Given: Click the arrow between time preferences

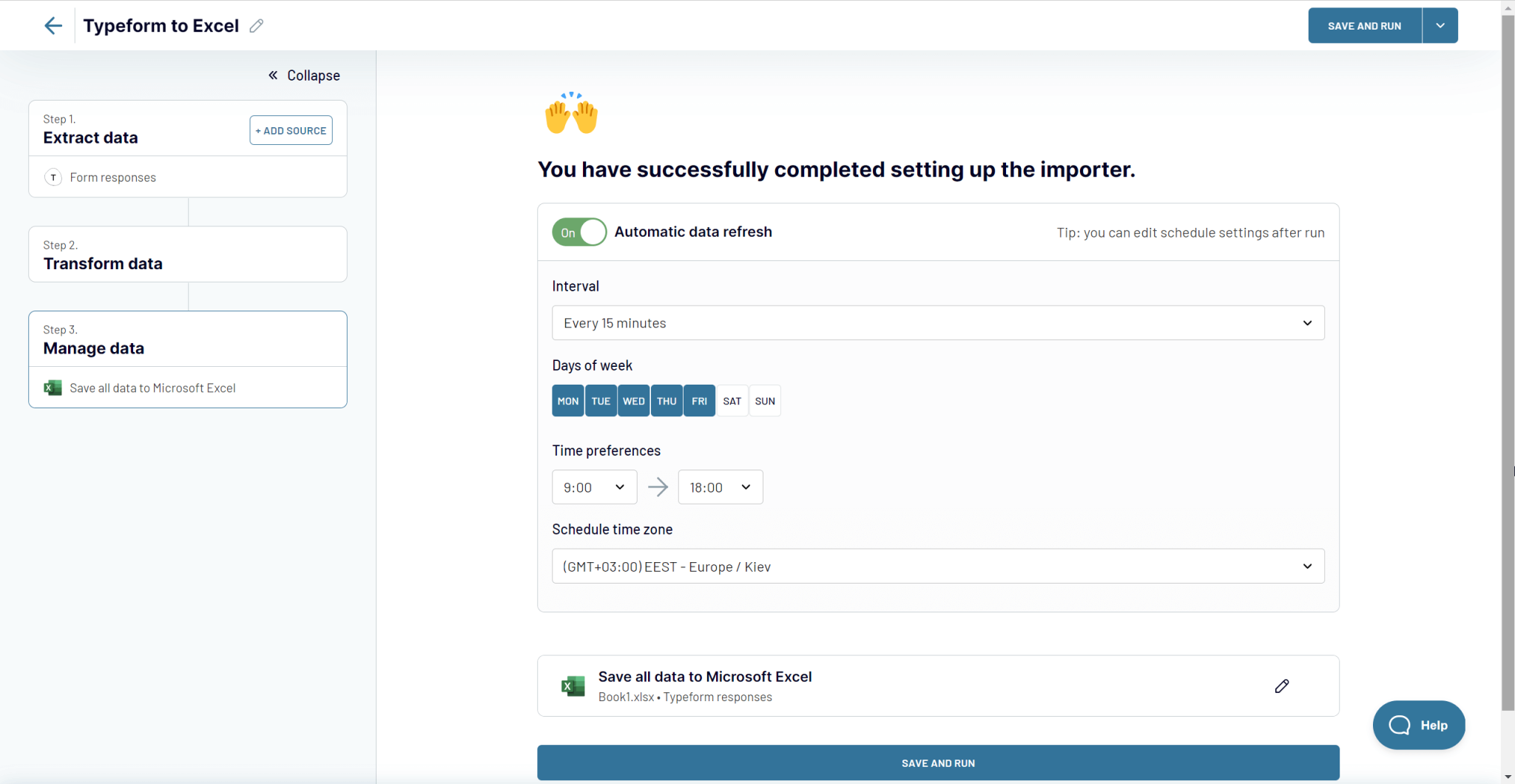Looking at the screenshot, I should click(658, 487).
